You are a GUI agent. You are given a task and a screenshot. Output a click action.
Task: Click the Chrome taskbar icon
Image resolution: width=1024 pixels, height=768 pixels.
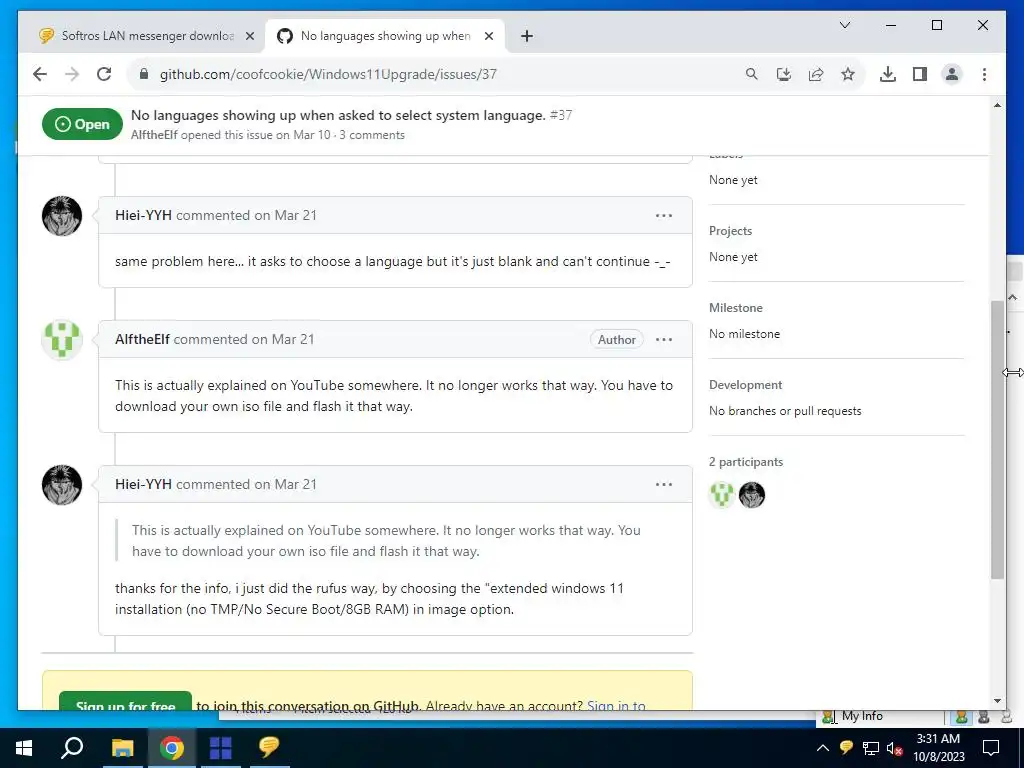(x=172, y=748)
